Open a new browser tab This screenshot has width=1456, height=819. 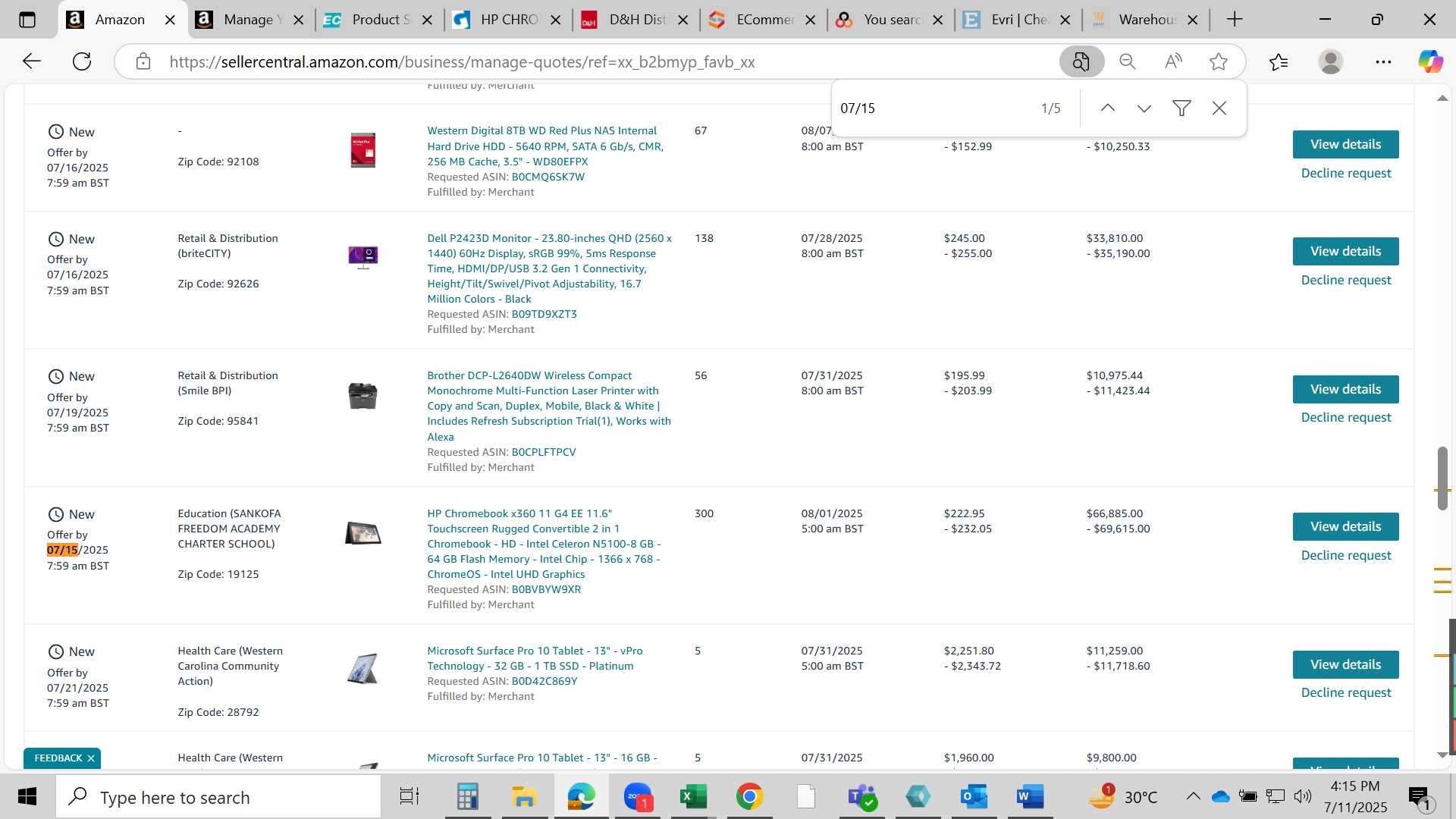point(1235,20)
